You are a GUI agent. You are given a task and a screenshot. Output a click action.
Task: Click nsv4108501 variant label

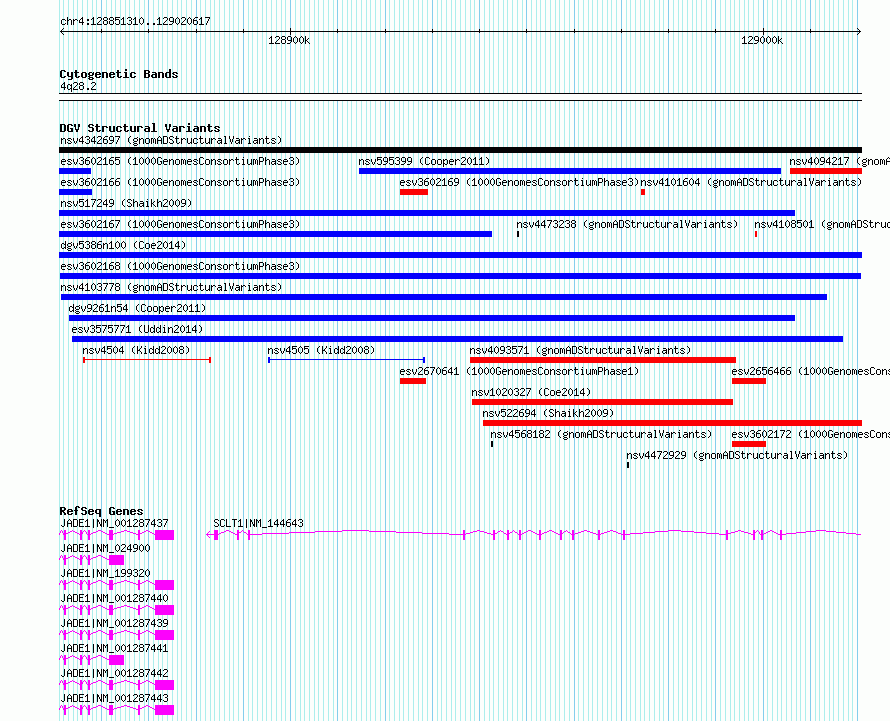click(x=821, y=224)
